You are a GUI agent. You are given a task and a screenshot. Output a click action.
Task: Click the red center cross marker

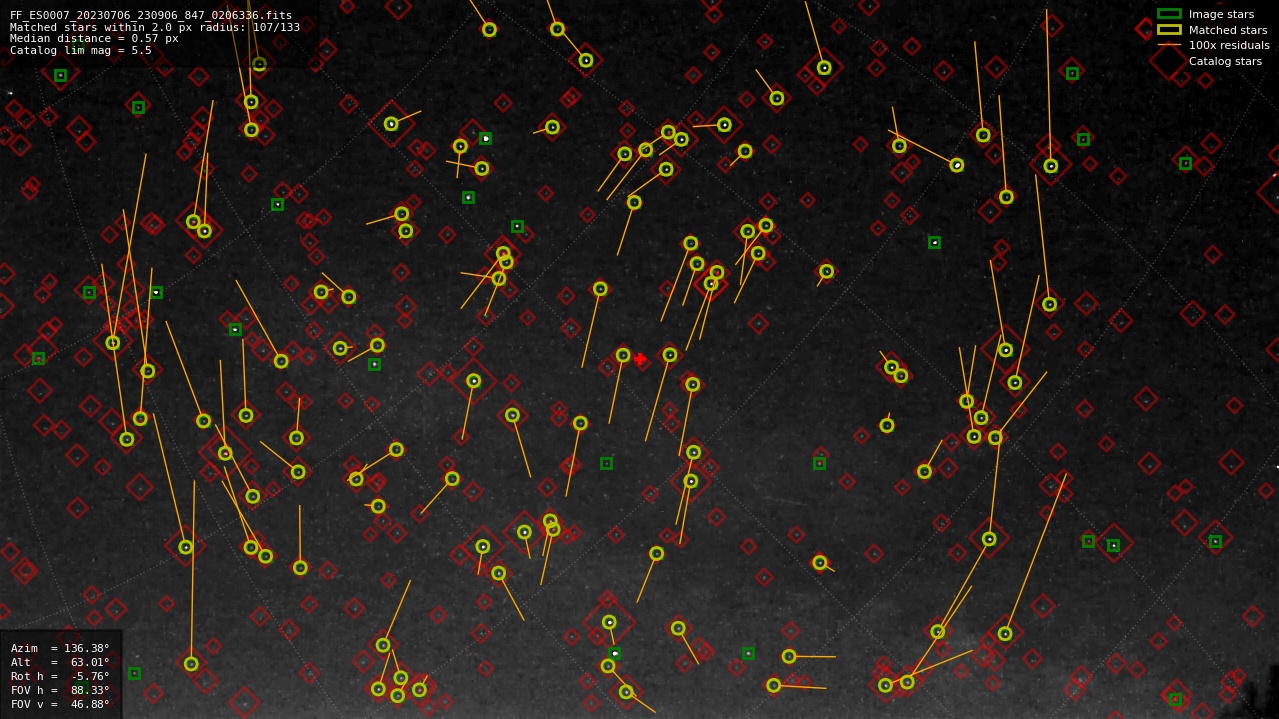(640, 359)
